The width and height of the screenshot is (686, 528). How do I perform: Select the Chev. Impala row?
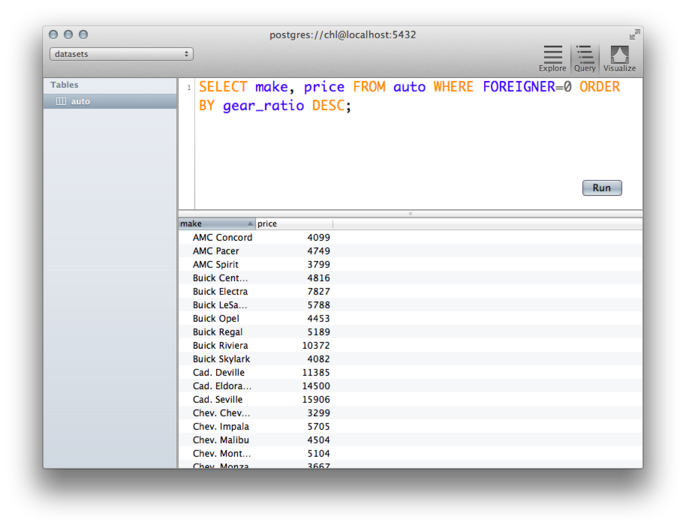(x=221, y=427)
